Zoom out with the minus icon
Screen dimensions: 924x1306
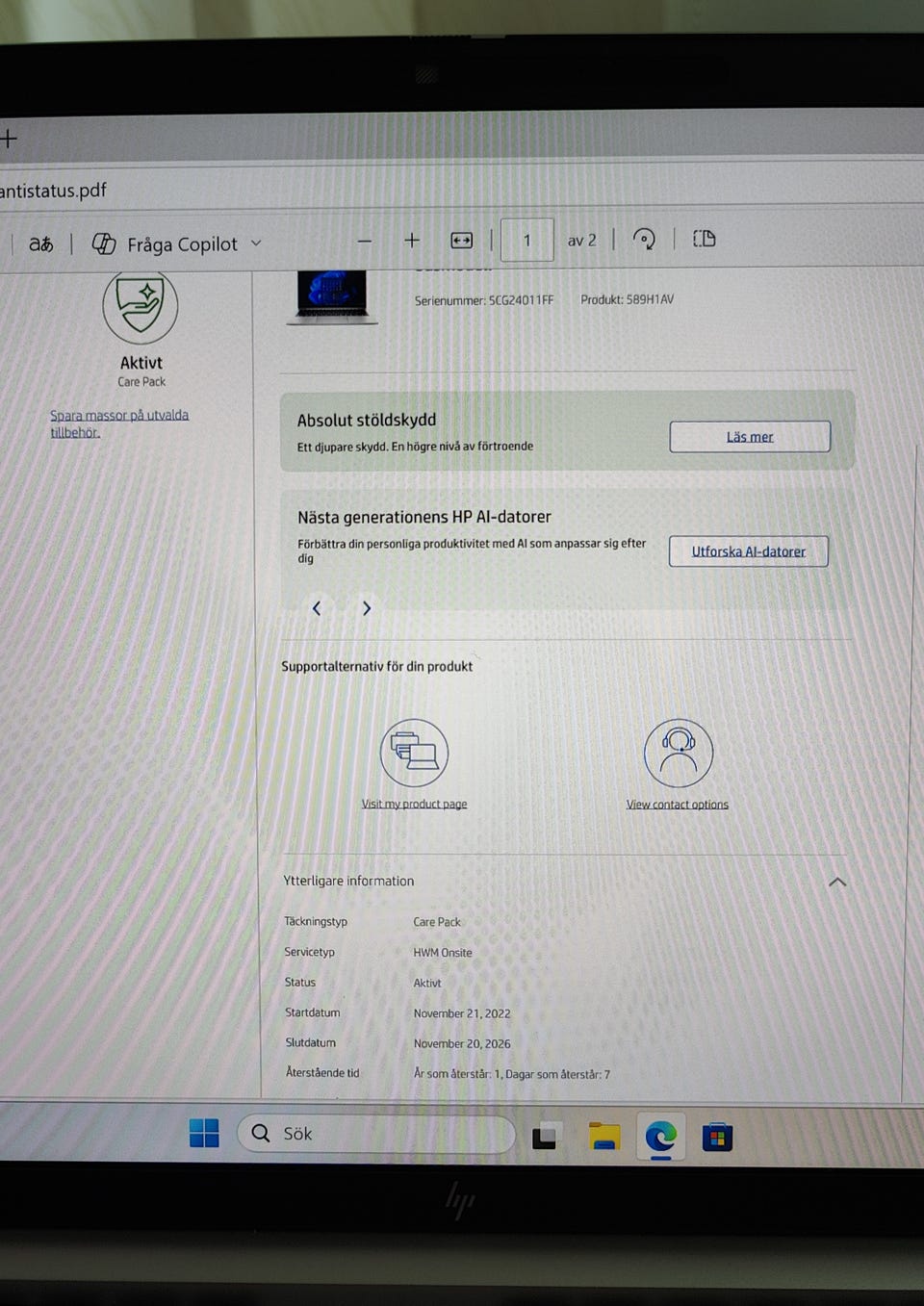tap(365, 241)
